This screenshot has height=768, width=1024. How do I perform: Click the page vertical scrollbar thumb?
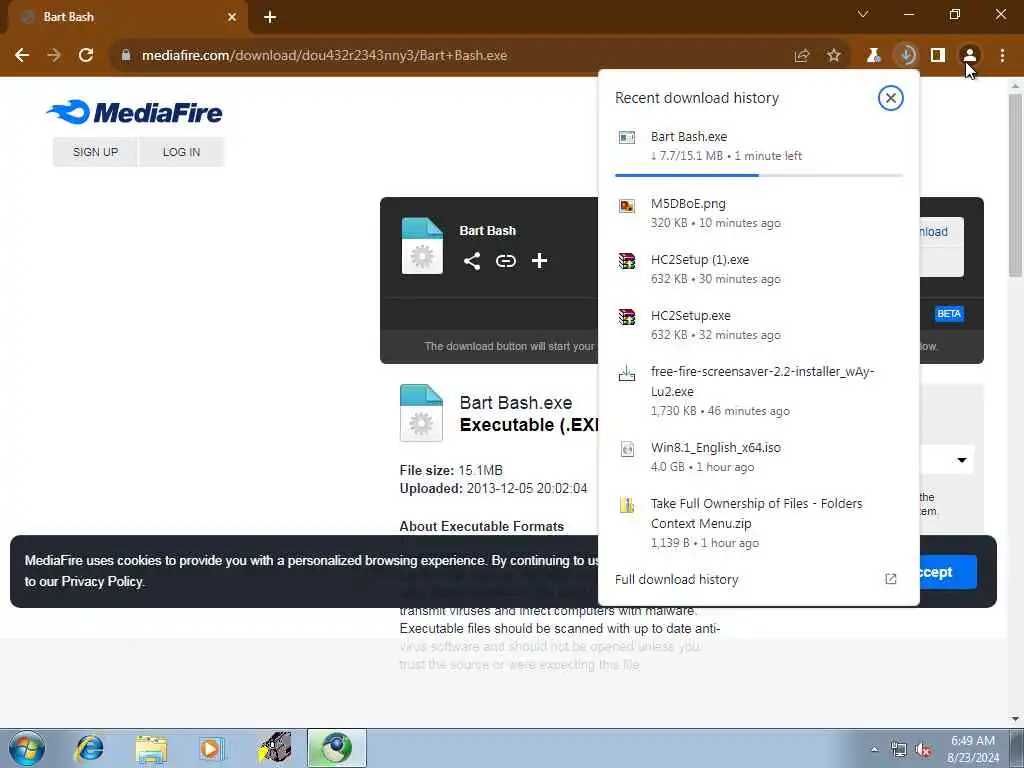pos(1015,186)
